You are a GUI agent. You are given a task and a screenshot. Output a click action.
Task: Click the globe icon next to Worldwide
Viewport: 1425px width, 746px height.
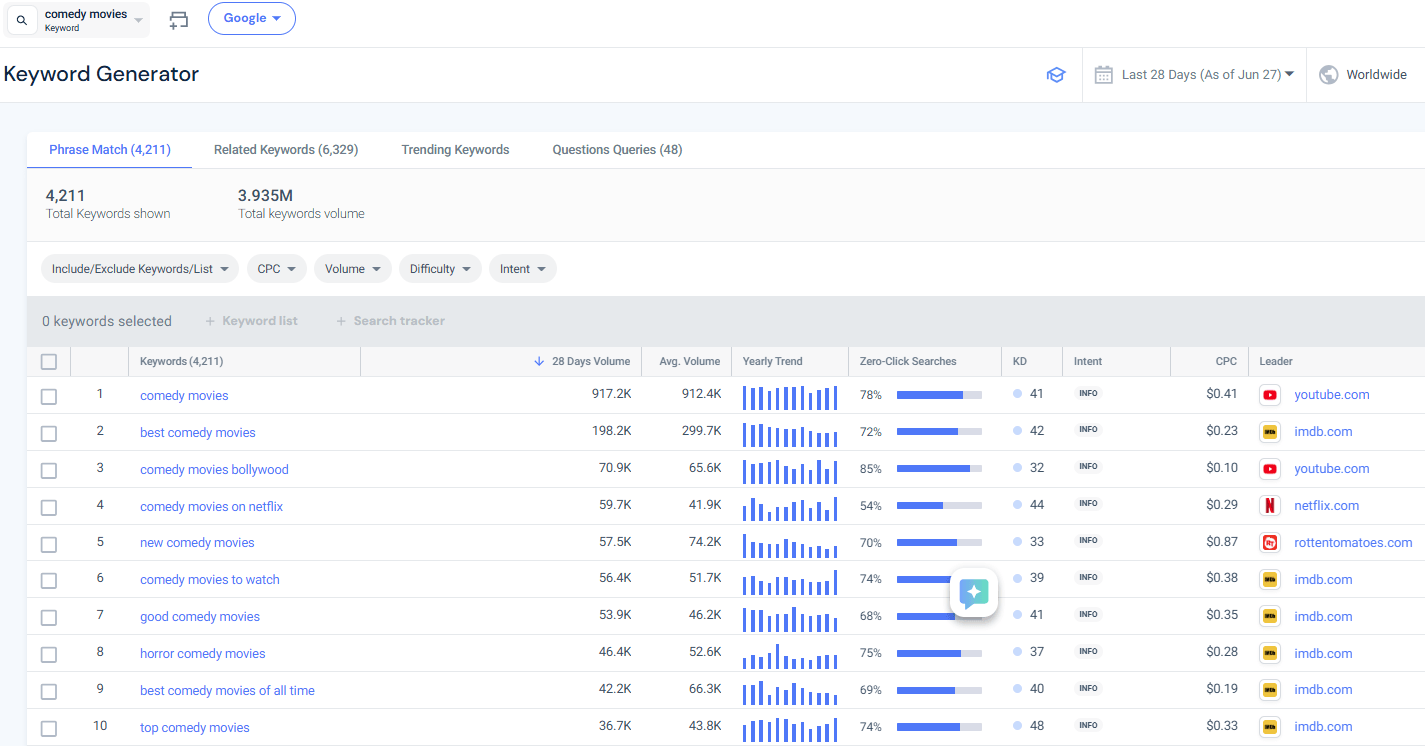coord(1329,75)
